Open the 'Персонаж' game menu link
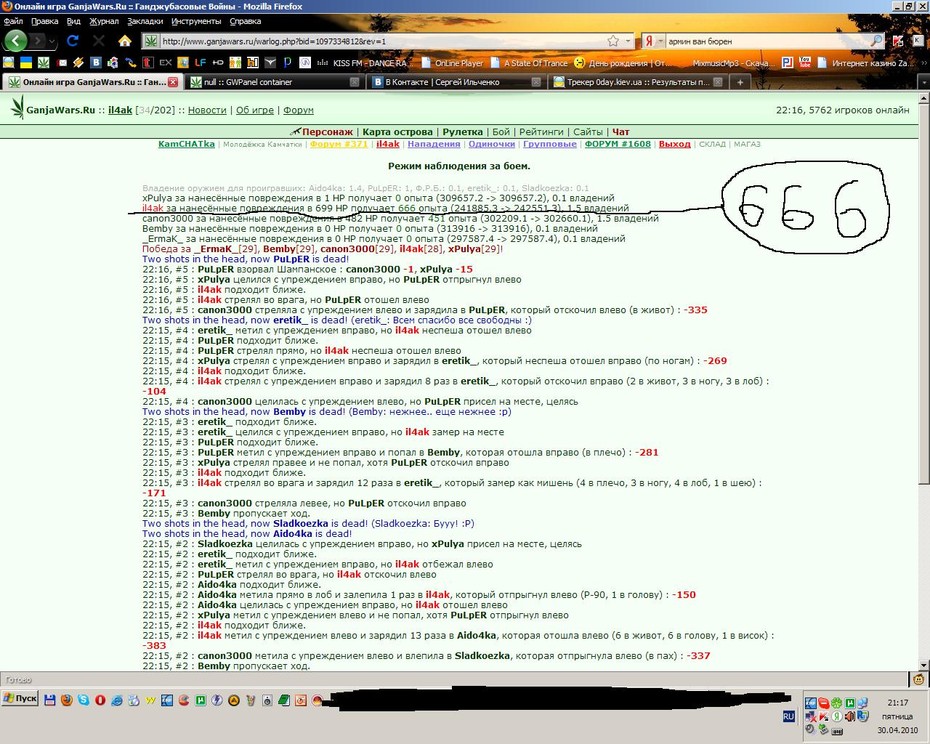 click(x=327, y=132)
